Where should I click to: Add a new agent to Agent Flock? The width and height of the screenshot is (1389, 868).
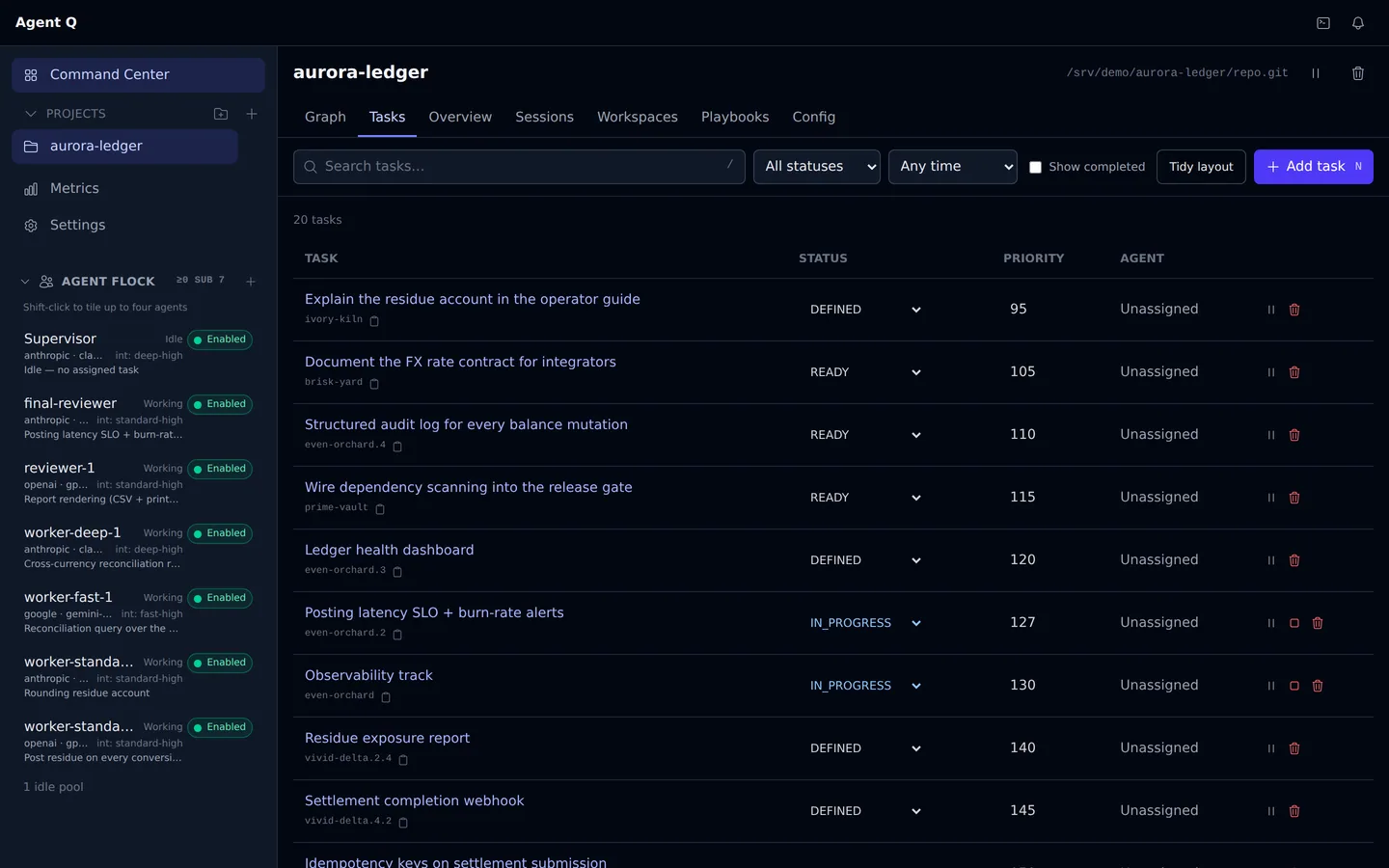251,282
